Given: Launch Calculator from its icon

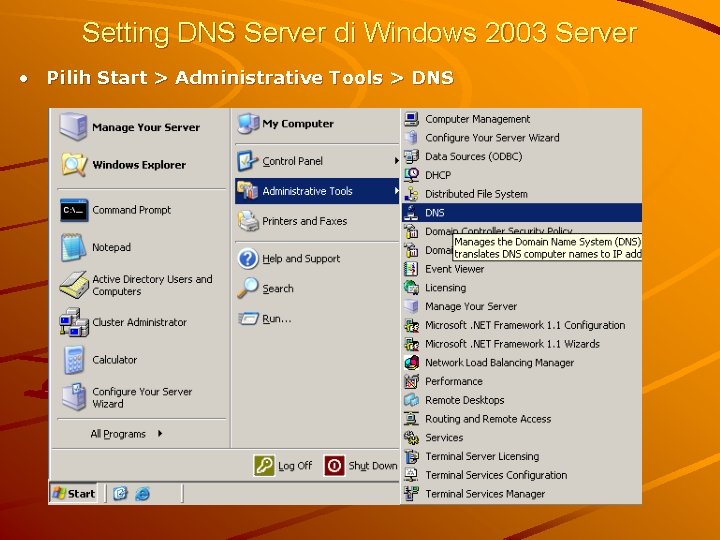Looking at the screenshot, I should pyautogui.click(x=74, y=360).
